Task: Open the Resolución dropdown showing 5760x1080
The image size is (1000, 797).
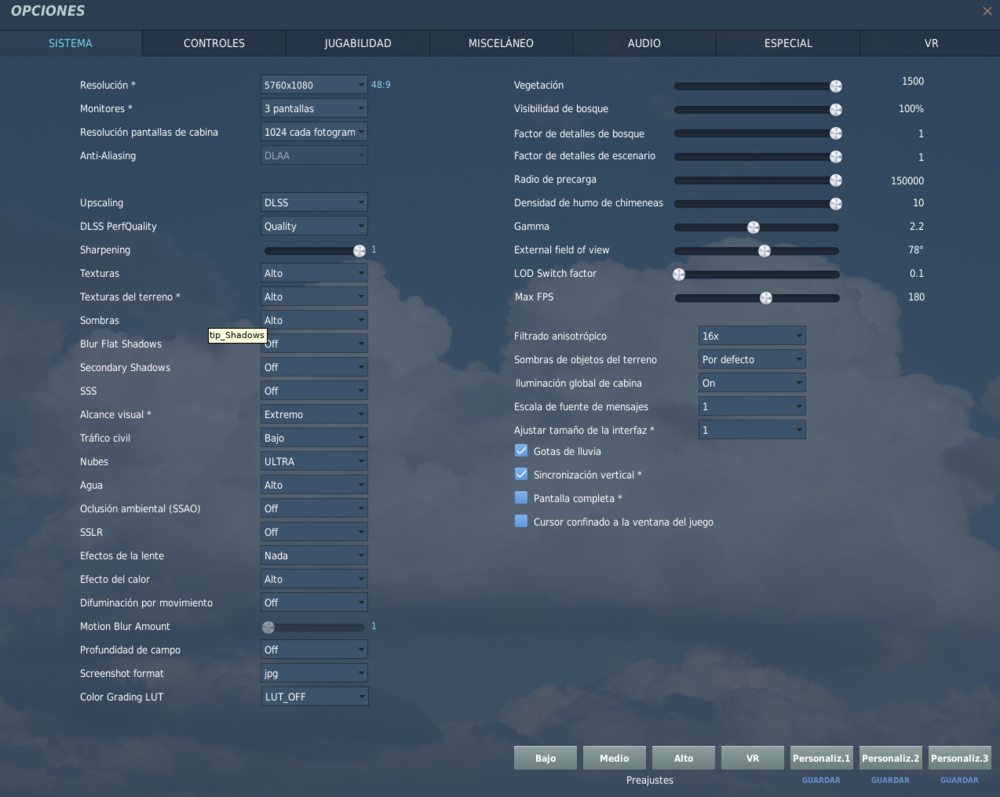Action: click(313, 85)
